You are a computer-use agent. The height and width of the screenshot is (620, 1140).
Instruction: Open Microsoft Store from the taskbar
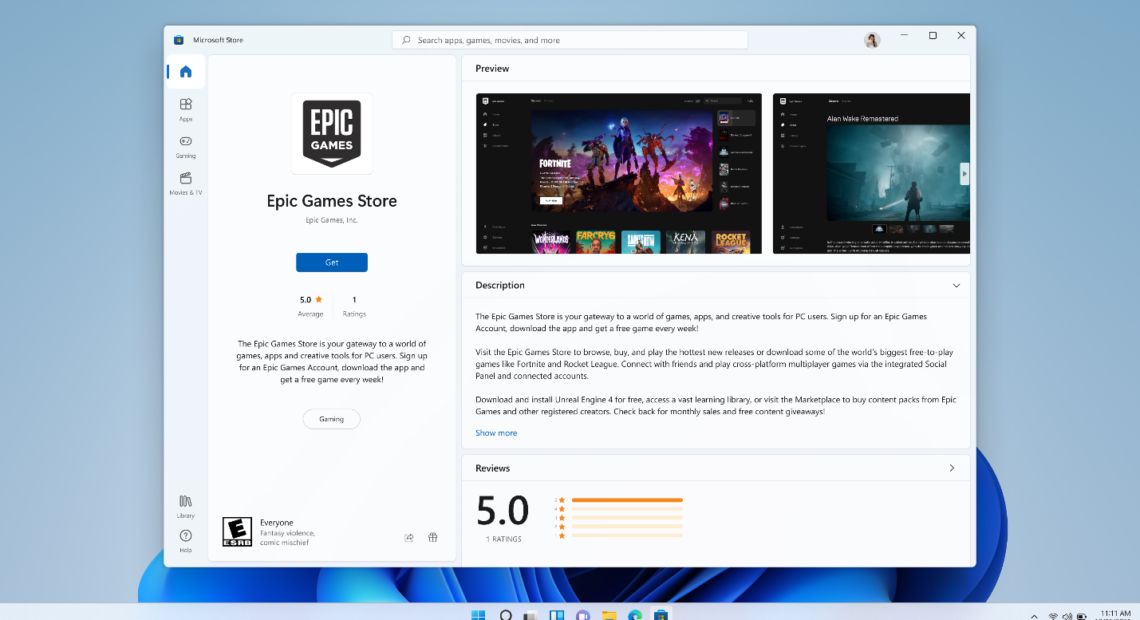tap(660, 616)
